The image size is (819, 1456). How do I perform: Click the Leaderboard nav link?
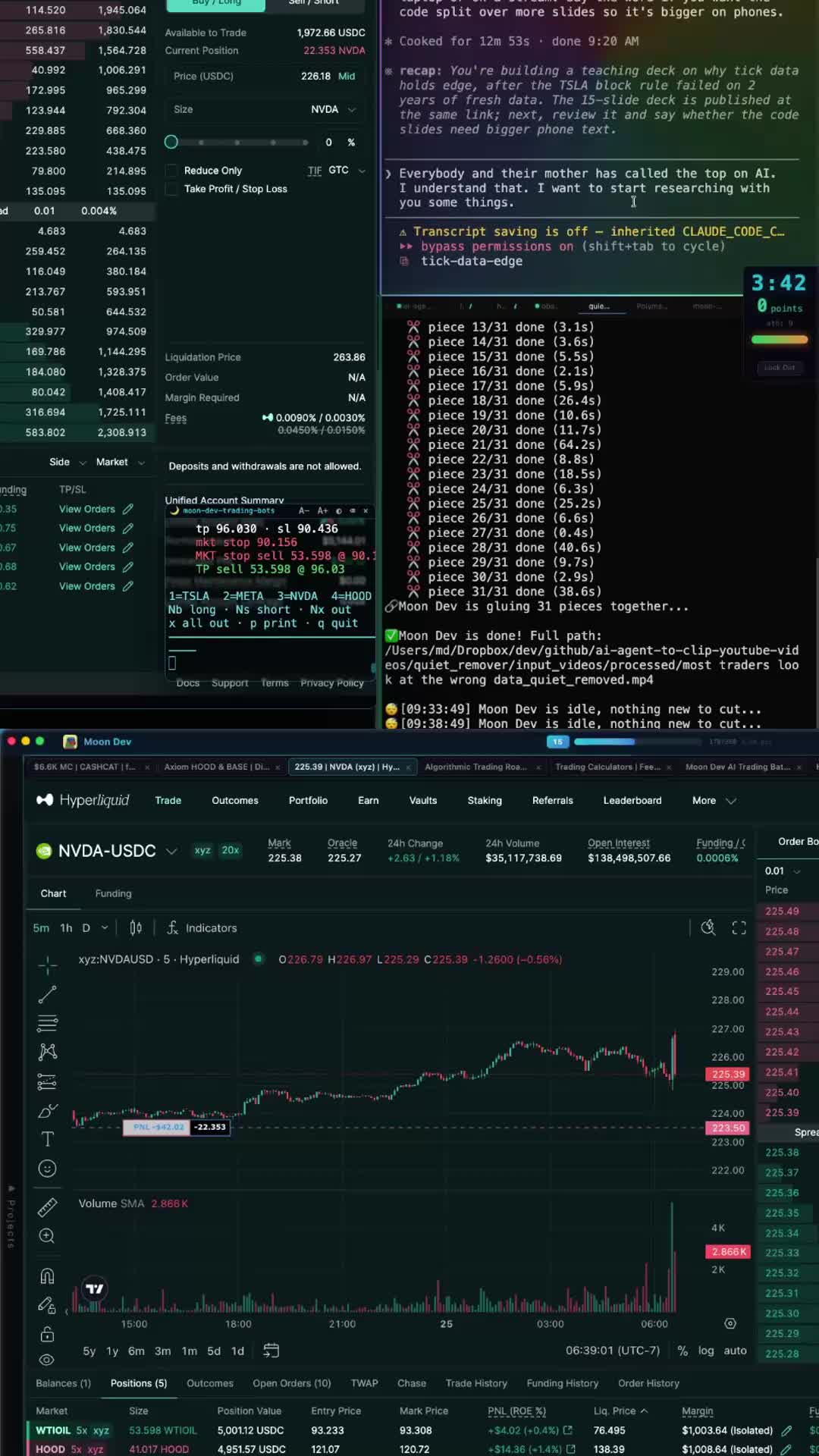click(632, 800)
